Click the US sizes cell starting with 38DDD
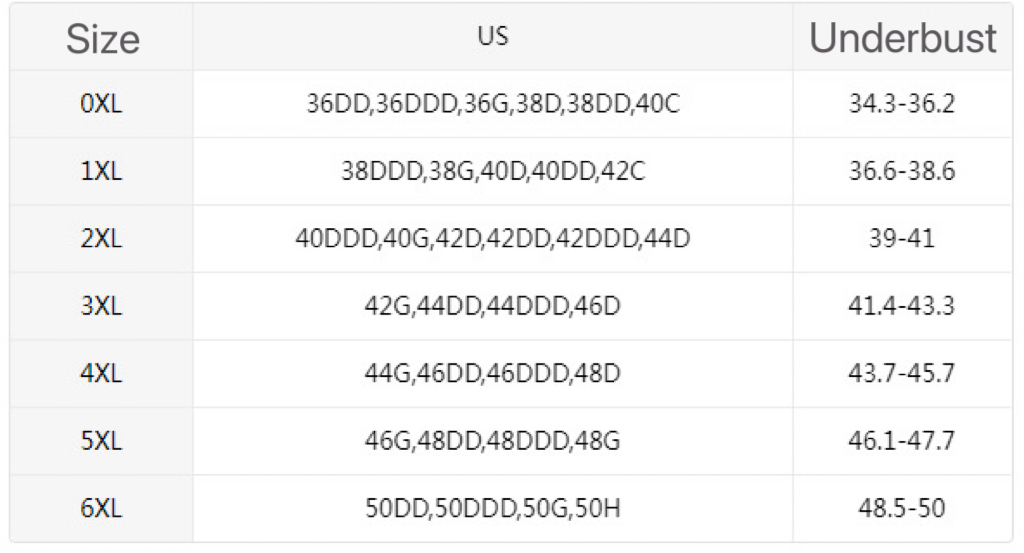The width and height of the screenshot is (1024, 553). (493, 171)
